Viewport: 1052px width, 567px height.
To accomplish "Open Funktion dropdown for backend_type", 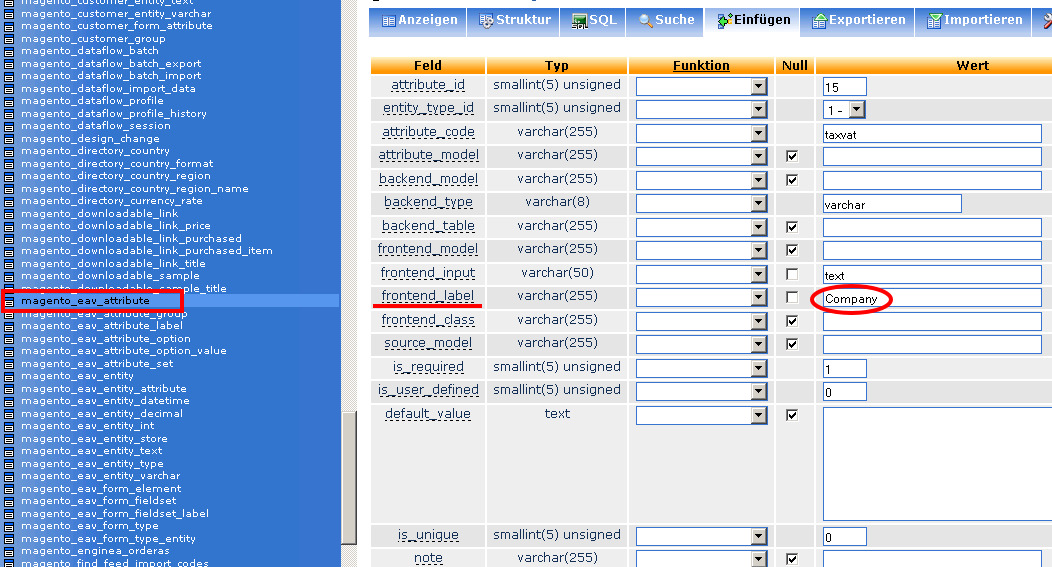I will click(701, 203).
